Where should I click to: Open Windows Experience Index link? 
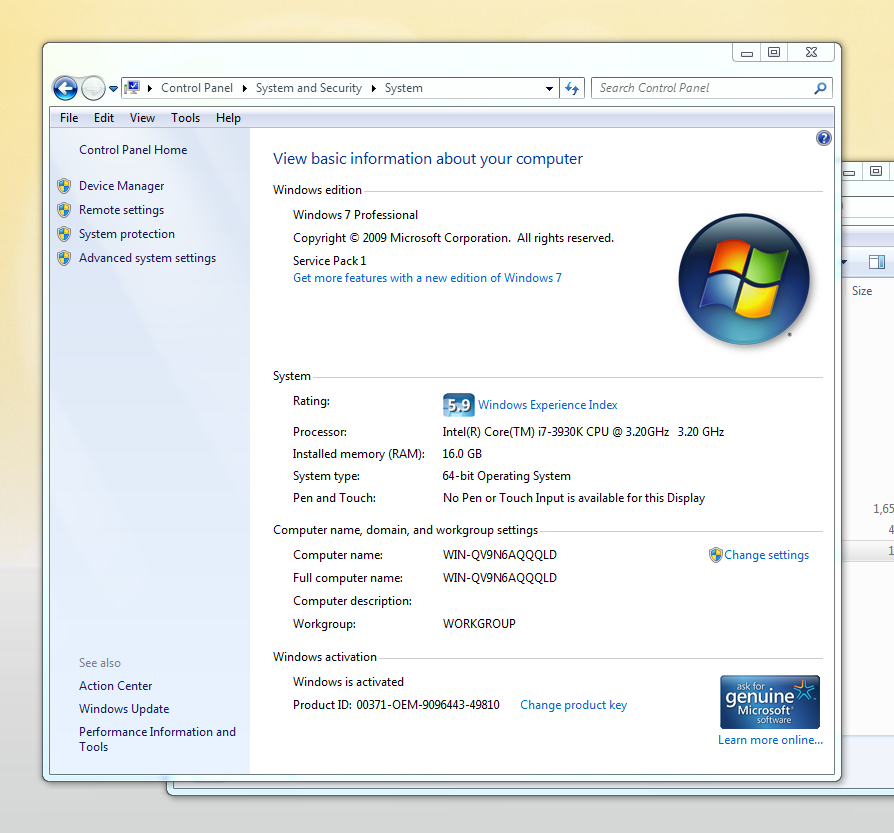[x=547, y=405]
